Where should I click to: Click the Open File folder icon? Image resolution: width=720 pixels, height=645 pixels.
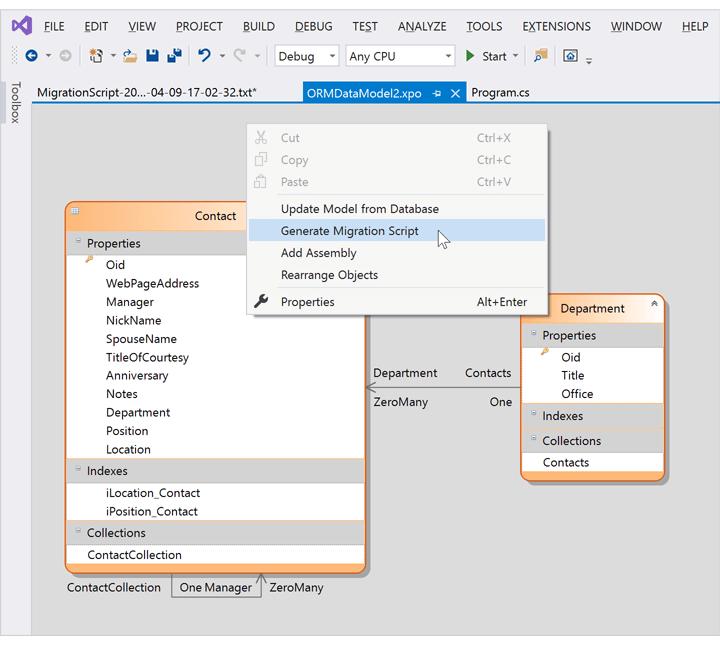point(130,56)
